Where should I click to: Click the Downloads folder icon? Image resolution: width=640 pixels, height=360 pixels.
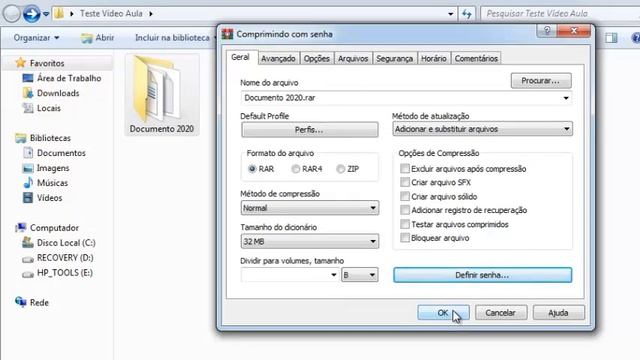coord(28,93)
